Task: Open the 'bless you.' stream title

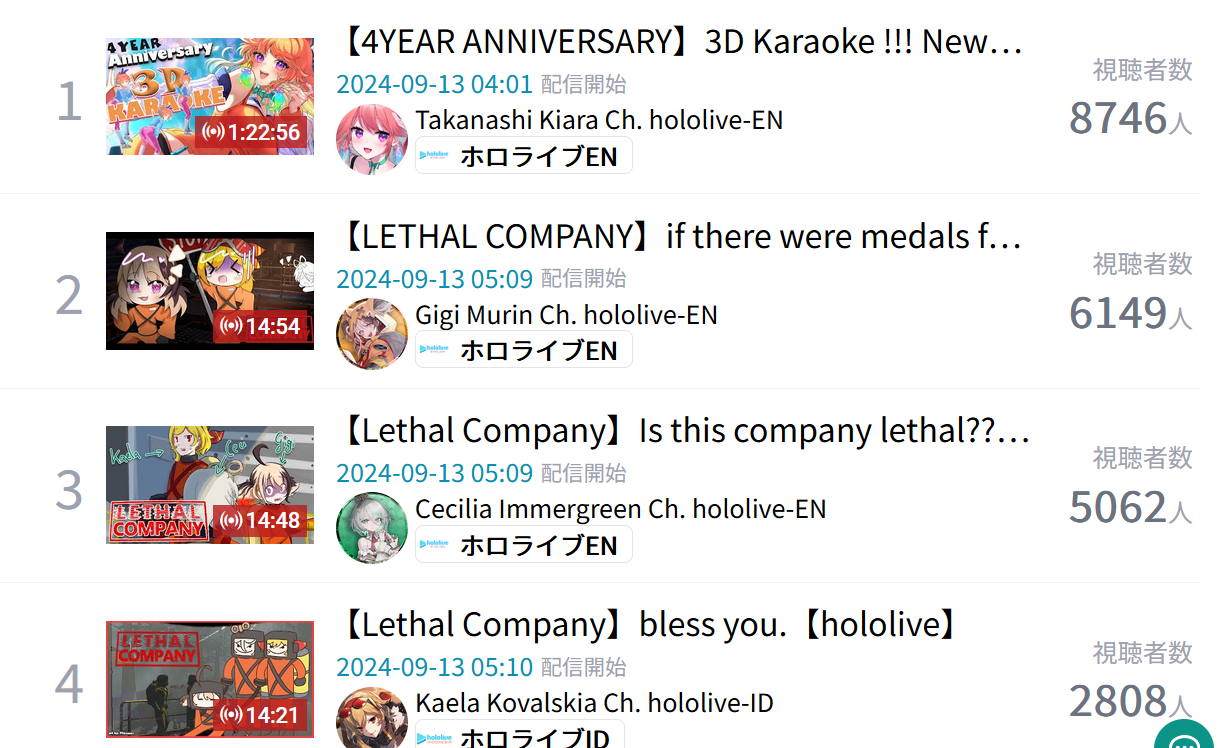Action: 651,624
